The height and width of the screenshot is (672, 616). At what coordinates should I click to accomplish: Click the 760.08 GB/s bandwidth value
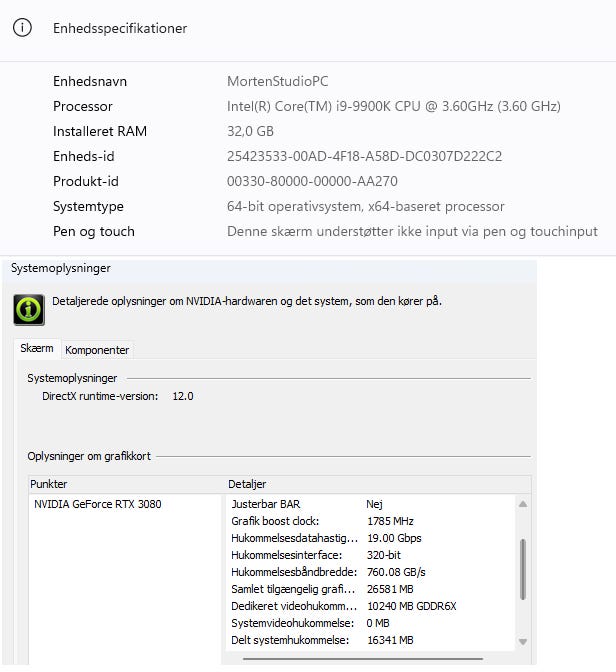(x=396, y=572)
